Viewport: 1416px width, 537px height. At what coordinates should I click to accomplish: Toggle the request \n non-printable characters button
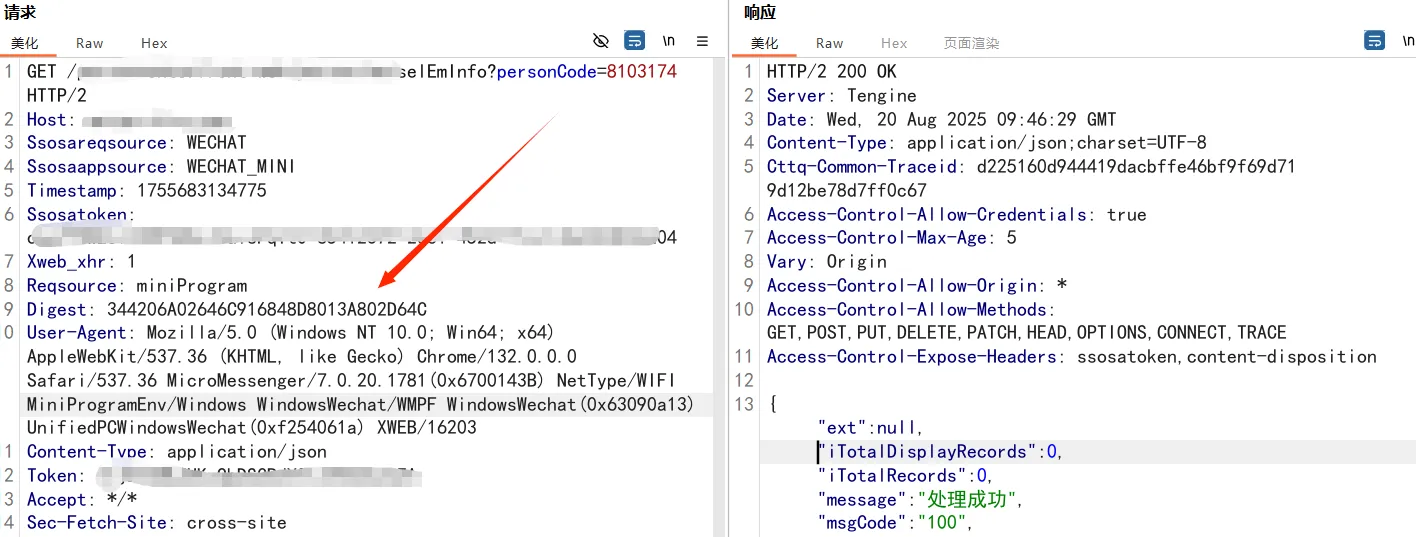pos(668,41)
